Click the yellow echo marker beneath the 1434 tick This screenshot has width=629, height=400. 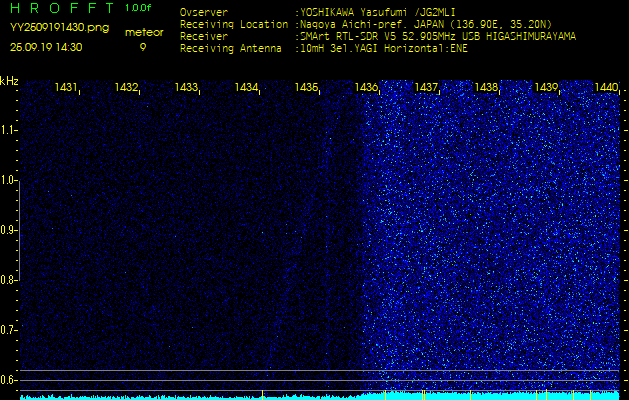[x=262, y=395]
